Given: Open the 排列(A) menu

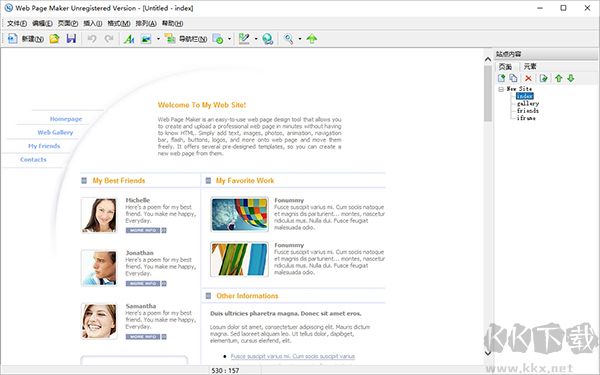Looking at the screenshot, I should [x=146, y=23].
